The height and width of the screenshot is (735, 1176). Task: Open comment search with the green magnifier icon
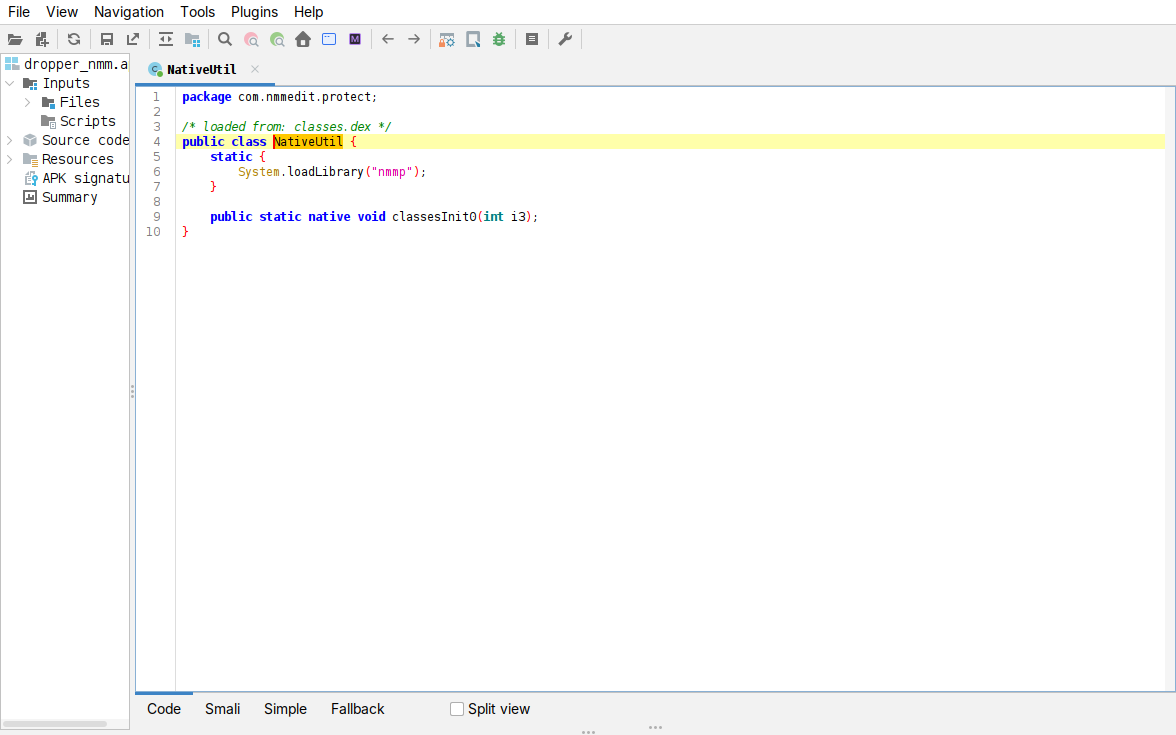point(278,40)
